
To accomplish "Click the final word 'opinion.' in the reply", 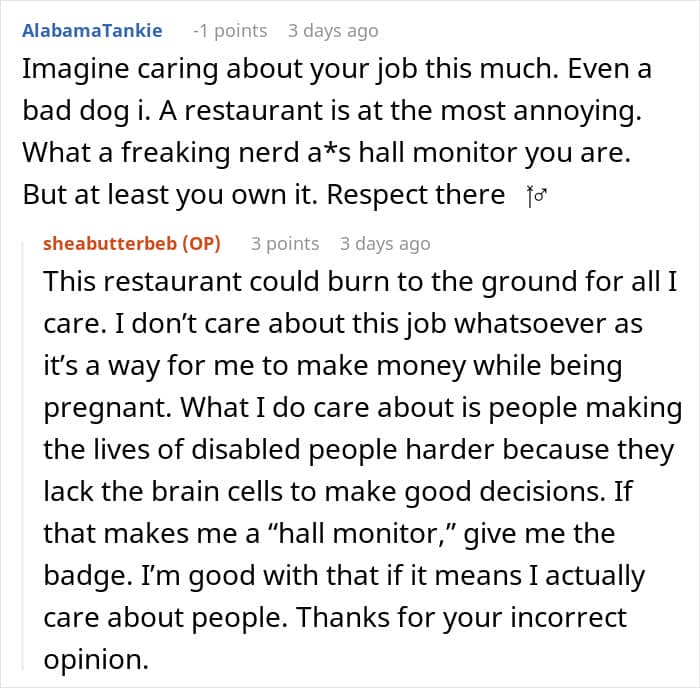I will [96, 660].
